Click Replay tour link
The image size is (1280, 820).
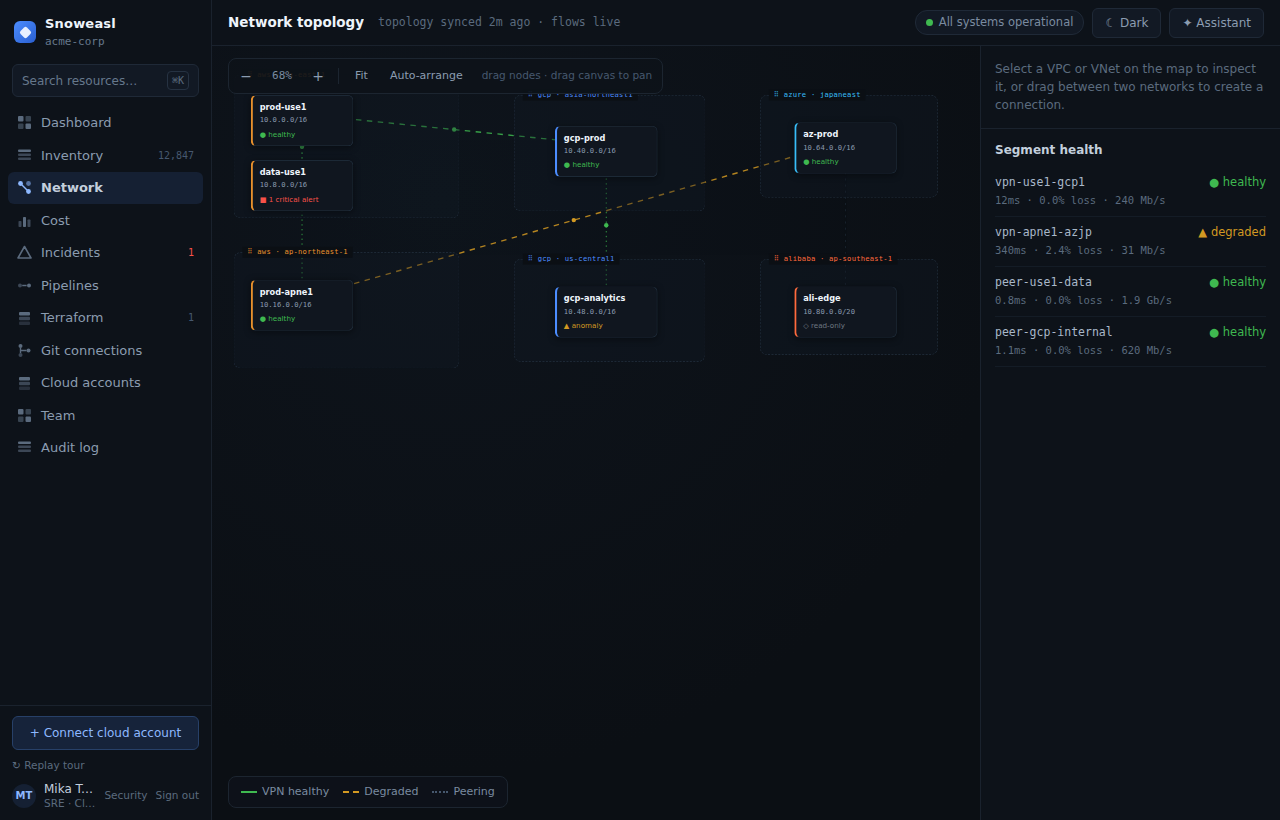click(48, 765)
